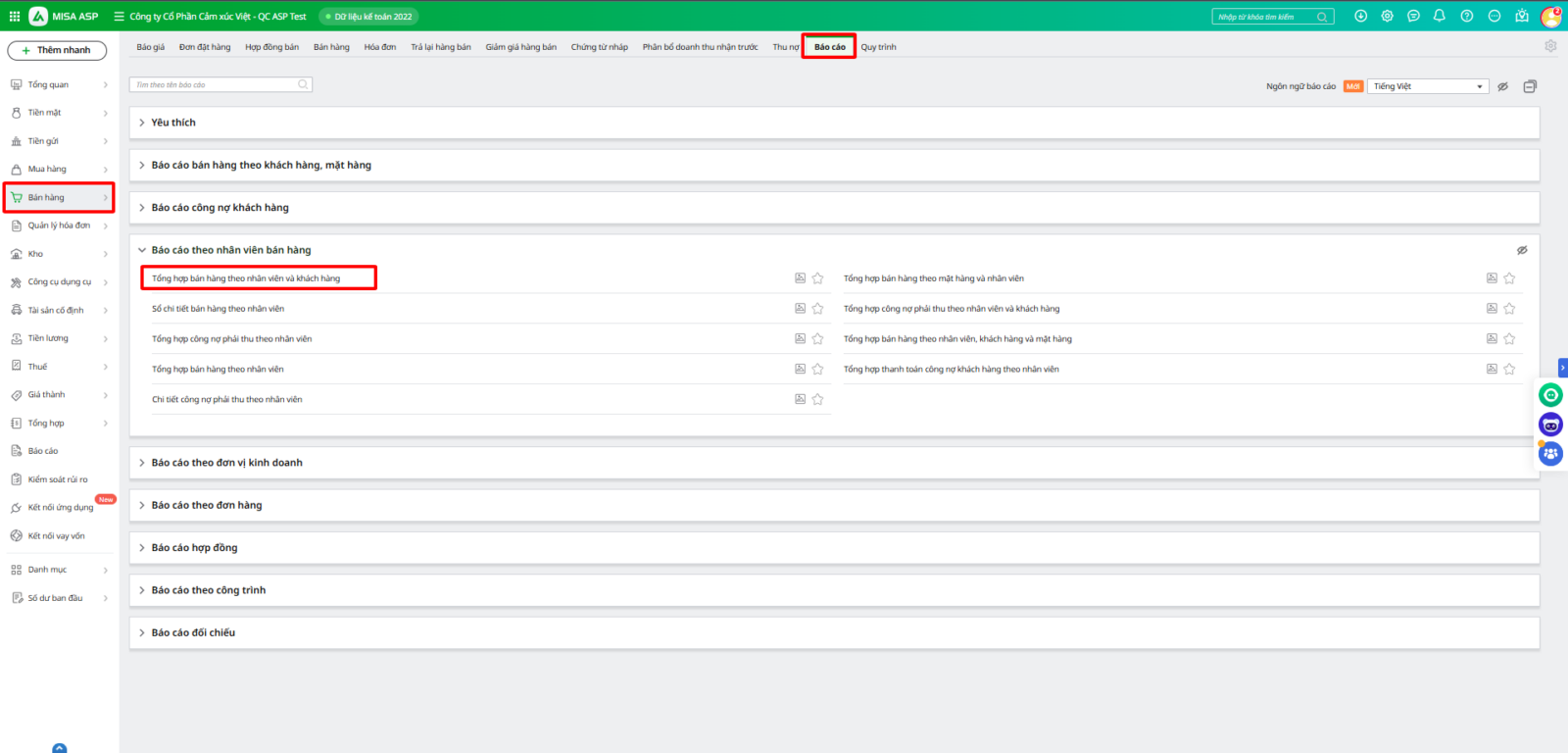Open feedback chat bubble icon in header
The height and width of the screenshot is (753, 1568).
coord(1413,16)
